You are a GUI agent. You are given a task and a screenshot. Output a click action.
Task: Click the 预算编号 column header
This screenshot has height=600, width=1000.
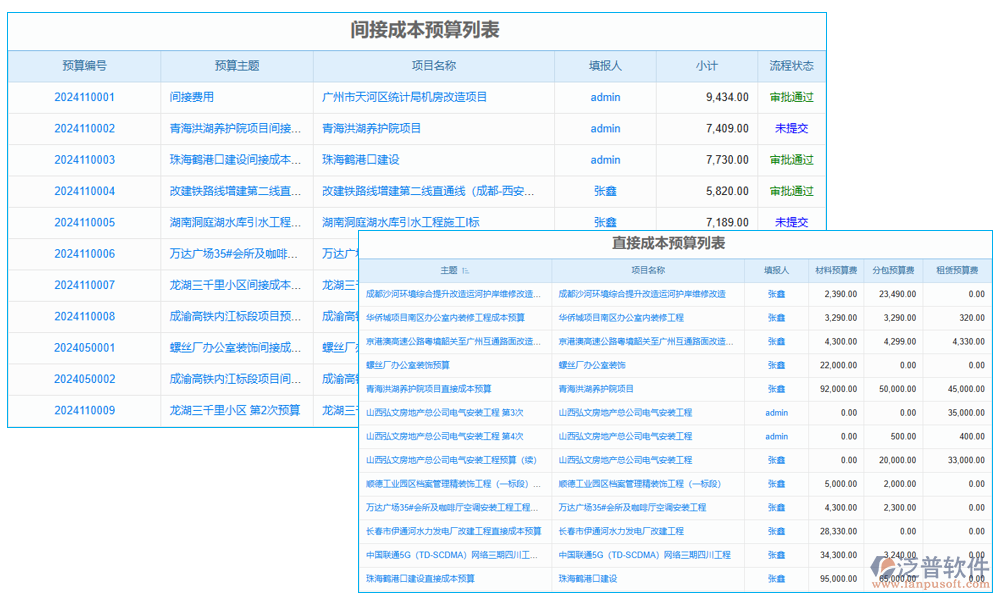tap(84, 66)
